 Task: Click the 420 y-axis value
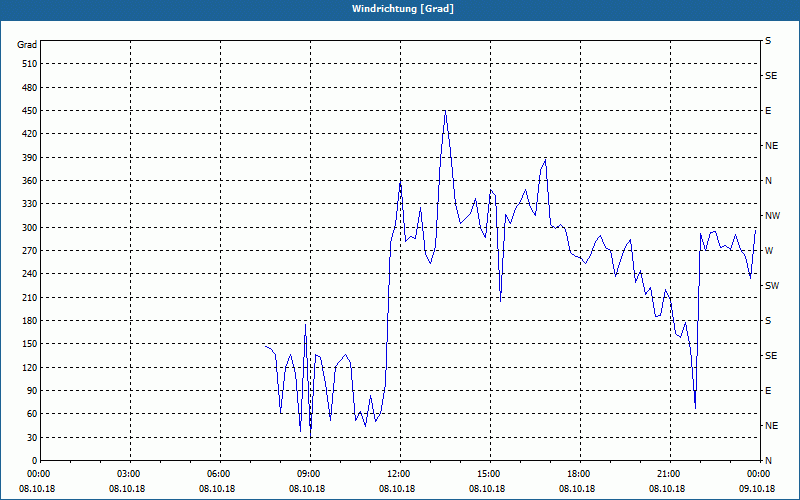click(30, 134)
